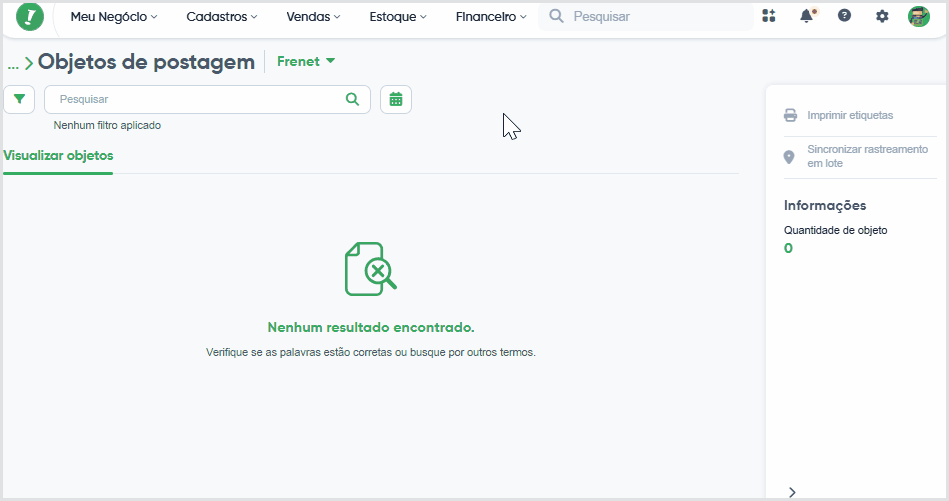This screenshot has height=501, width=949.
Task: Click the Verifique se as palavras hint text
Action: pos(371,352)
